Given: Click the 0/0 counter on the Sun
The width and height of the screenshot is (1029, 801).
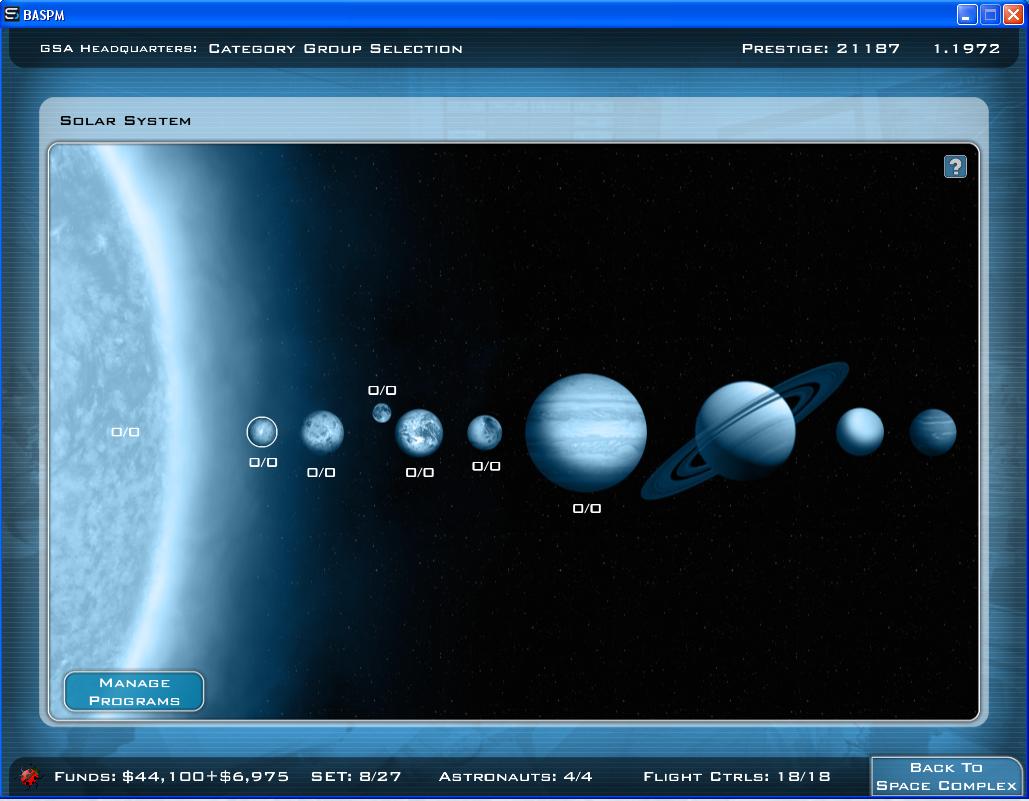Looking at the screenshot, I should [x=125, y=432].
